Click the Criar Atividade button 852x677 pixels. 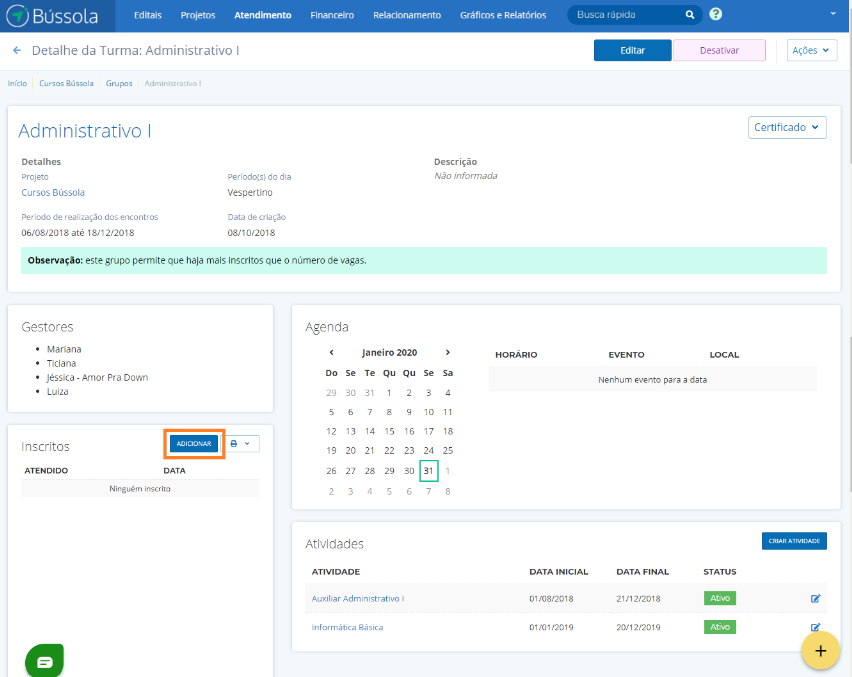(x=794, y=540)
